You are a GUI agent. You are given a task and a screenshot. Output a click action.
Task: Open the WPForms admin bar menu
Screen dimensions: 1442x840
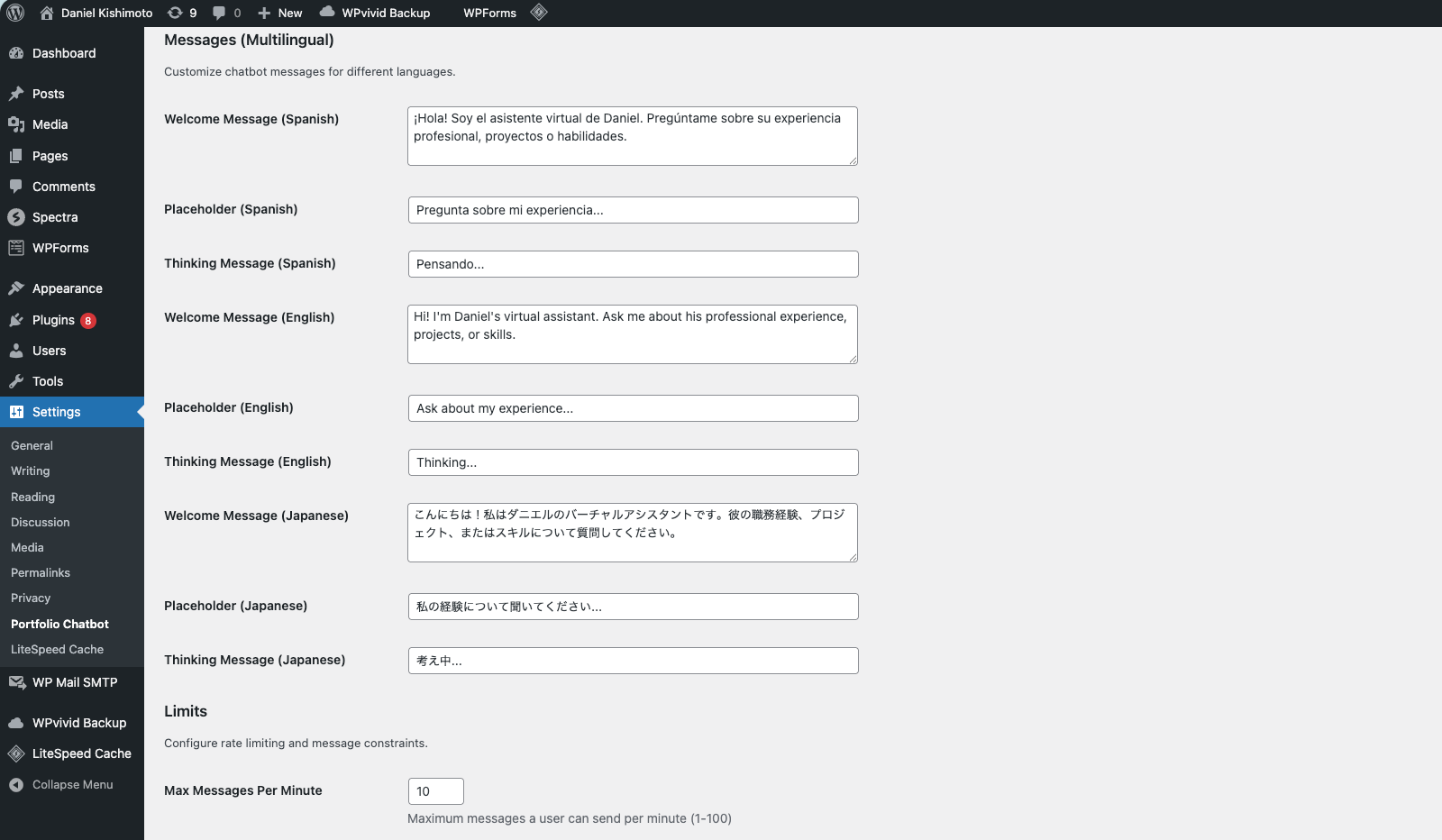pyautogui.click(x=489, y=13)
